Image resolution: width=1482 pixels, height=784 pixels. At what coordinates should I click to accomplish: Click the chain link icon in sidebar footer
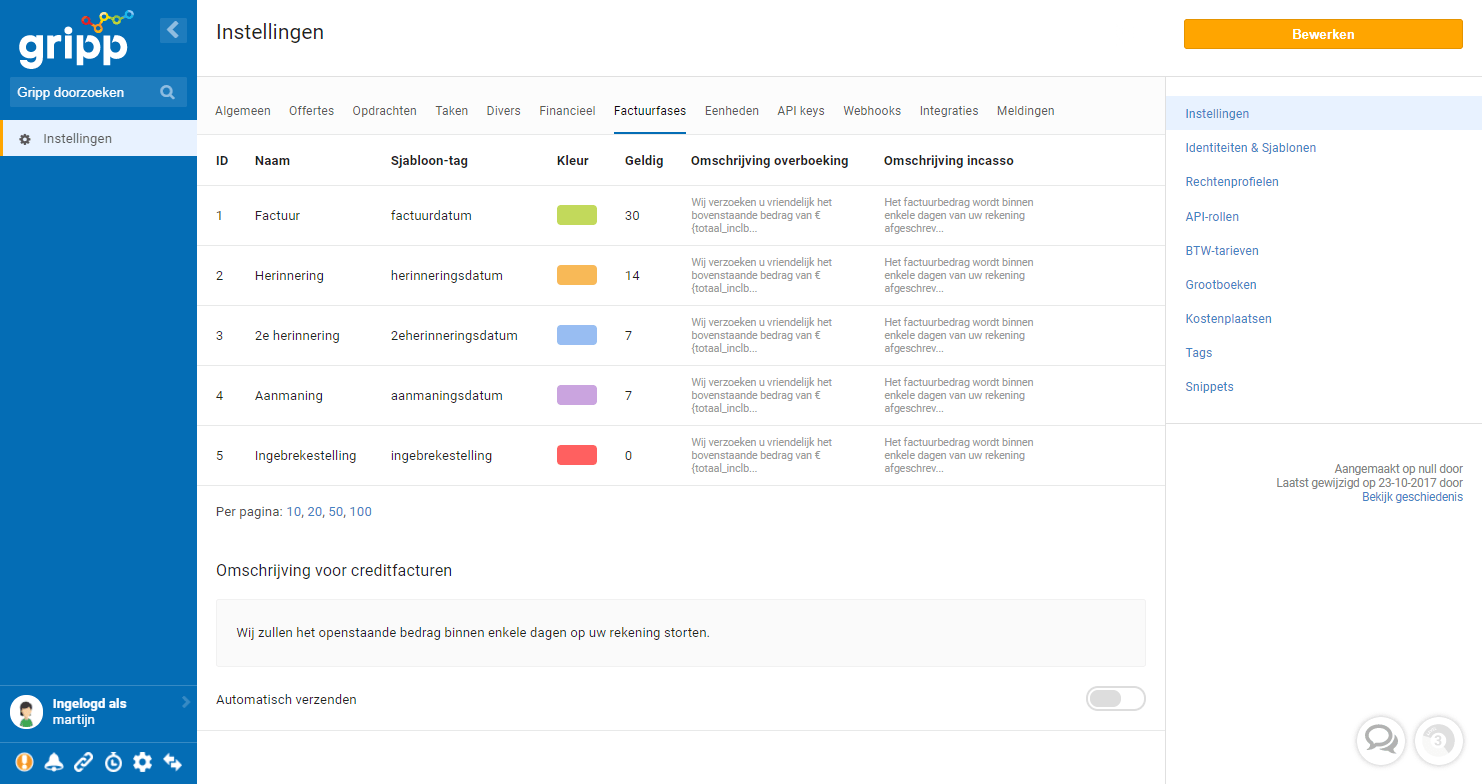click(x=84, y=762)
